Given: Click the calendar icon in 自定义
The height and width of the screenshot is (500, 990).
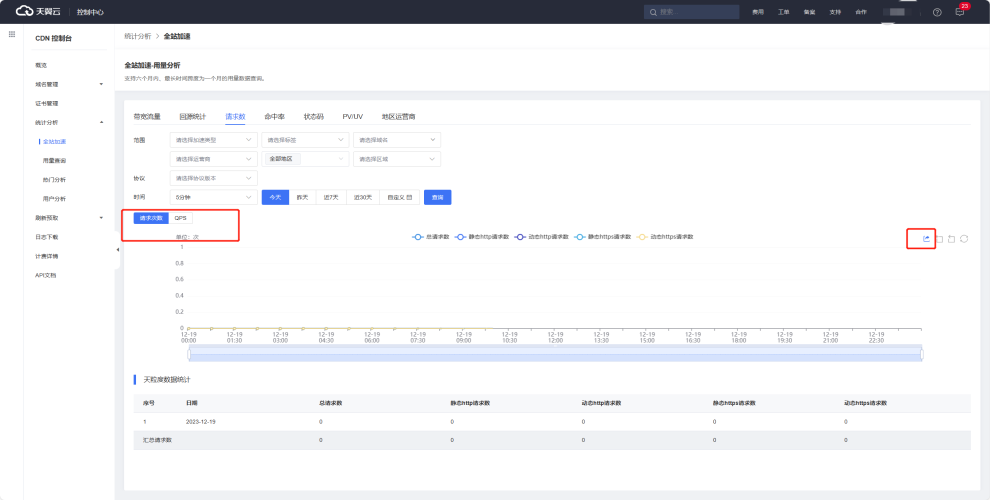Looking at the screenshot, I should click(x=410, y=198).
